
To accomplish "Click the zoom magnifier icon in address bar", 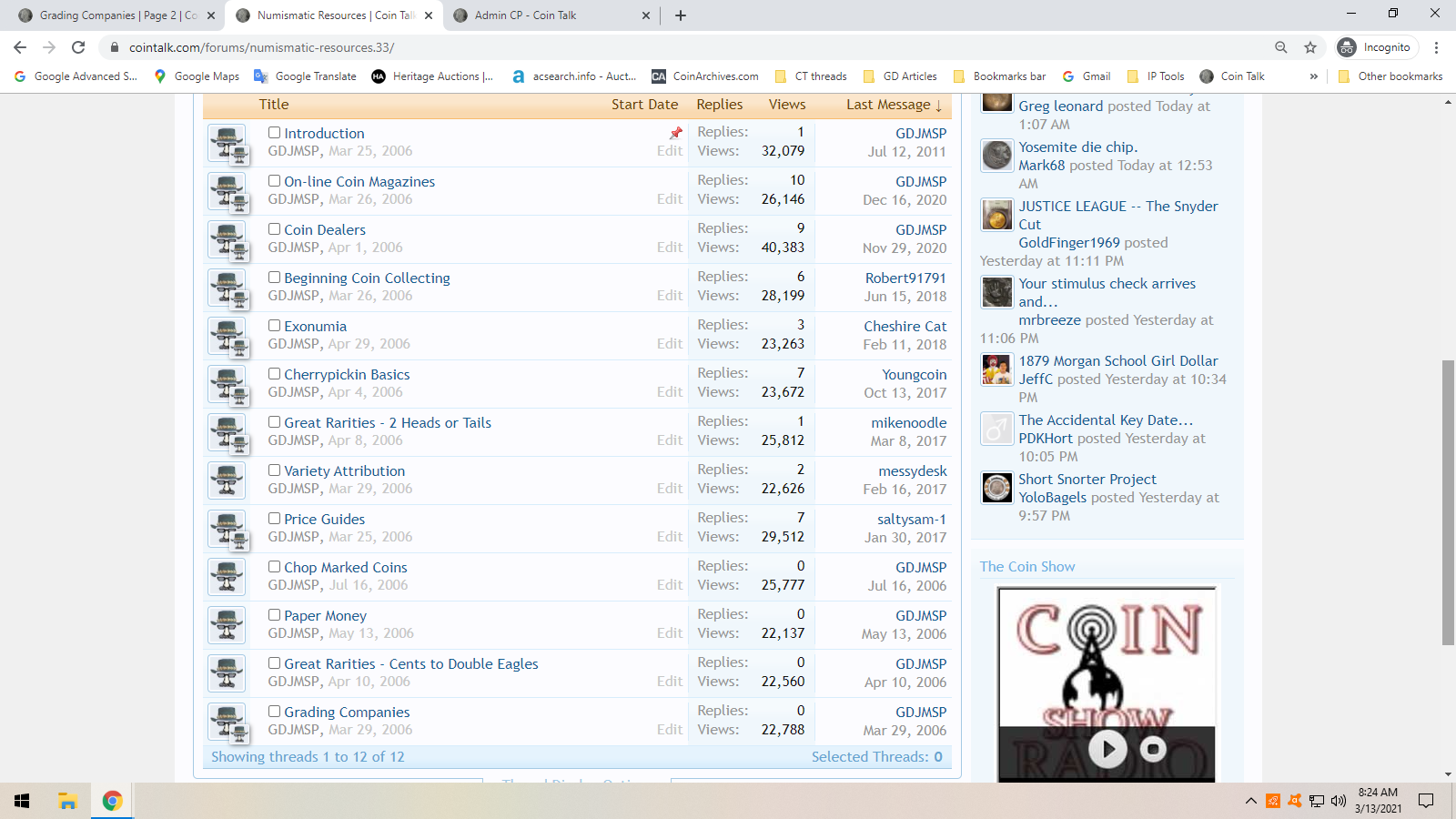I will click(x=1281, y=47).
